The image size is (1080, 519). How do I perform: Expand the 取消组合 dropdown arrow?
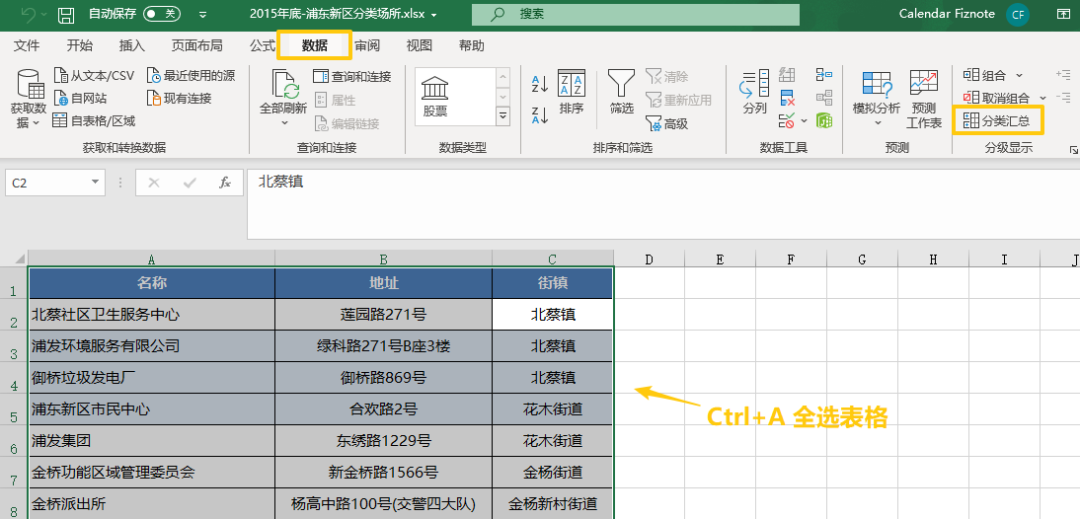click(x=1043, y=98)
